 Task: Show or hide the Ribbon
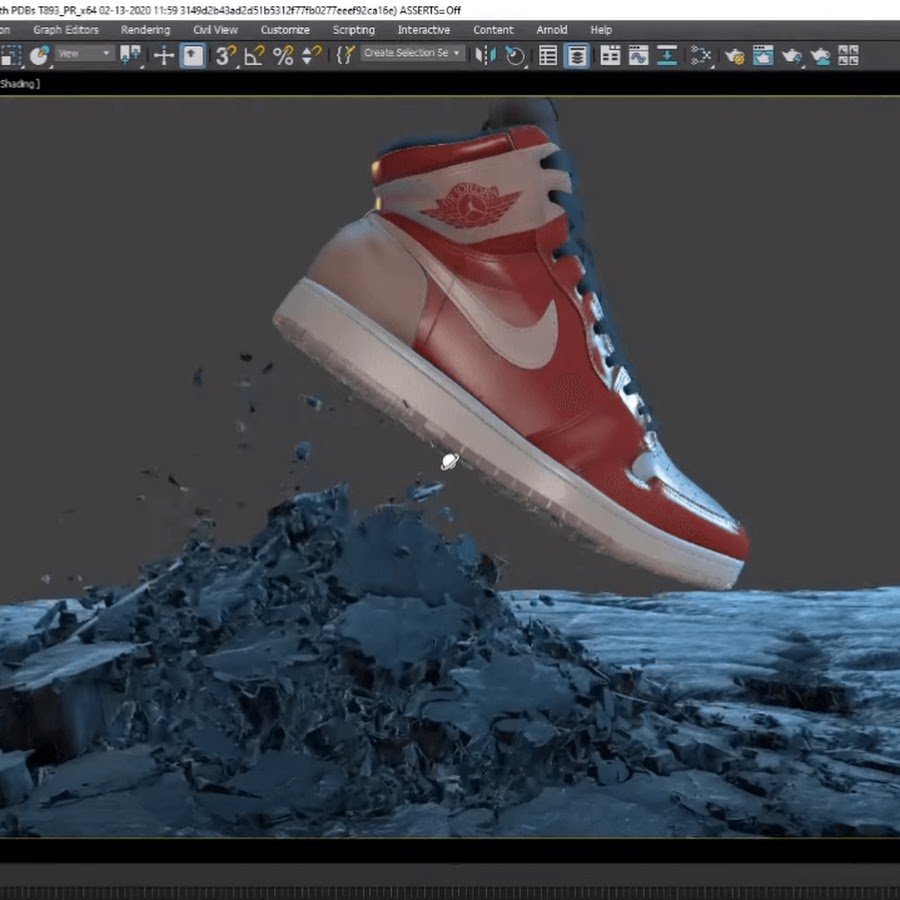(x=610, y=55)
